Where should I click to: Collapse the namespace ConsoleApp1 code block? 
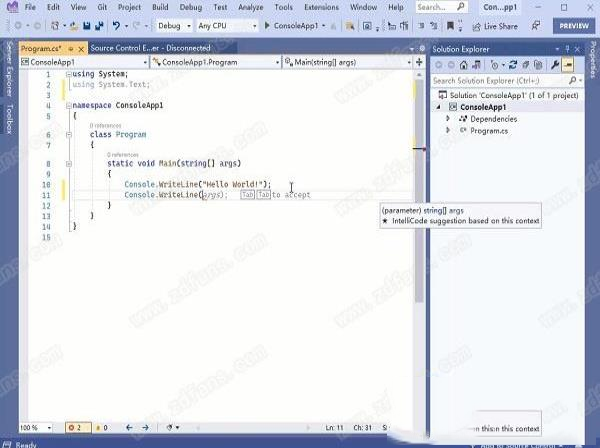coord(66,104)
